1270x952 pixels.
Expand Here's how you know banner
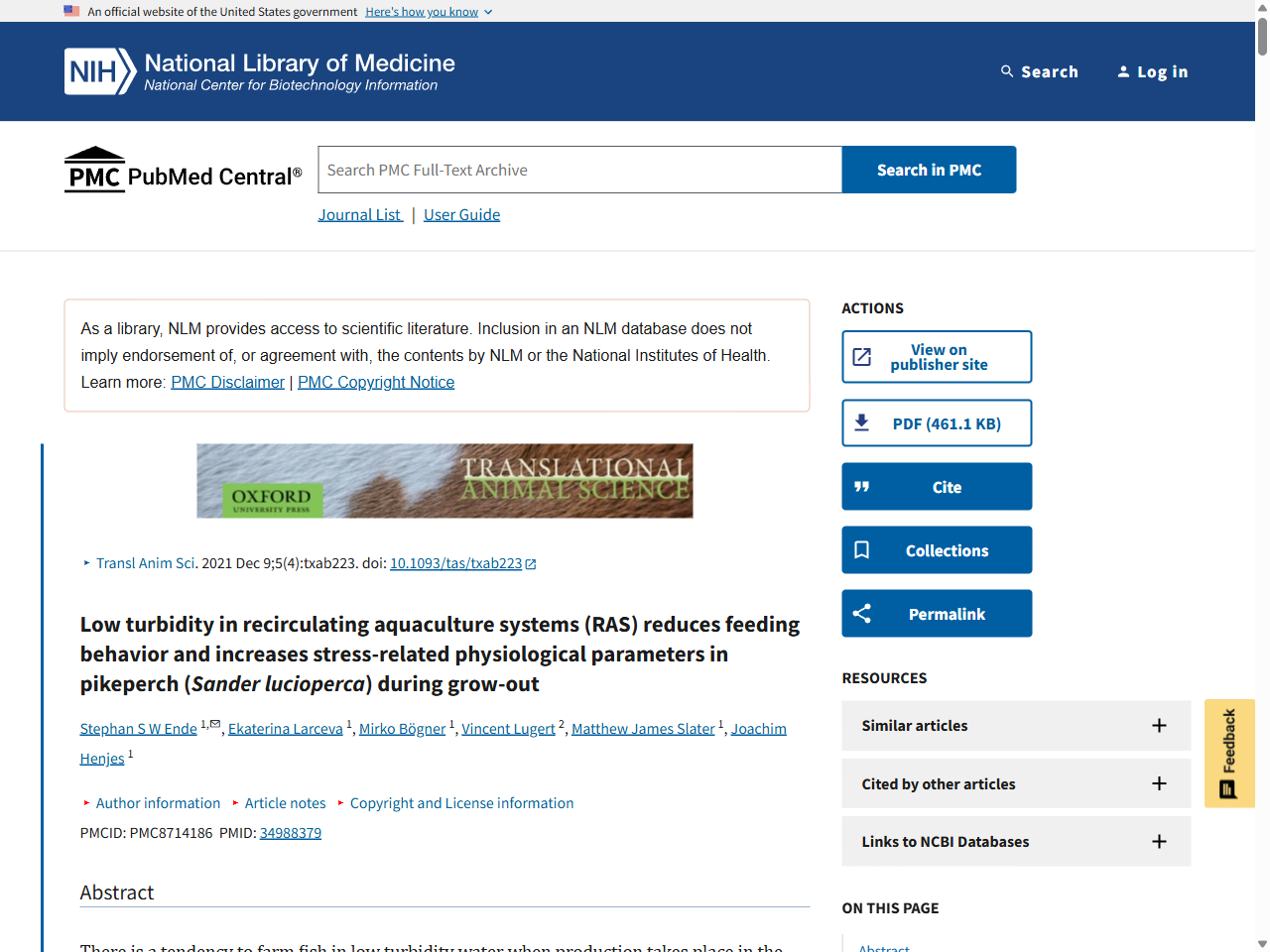click(428, 11)
